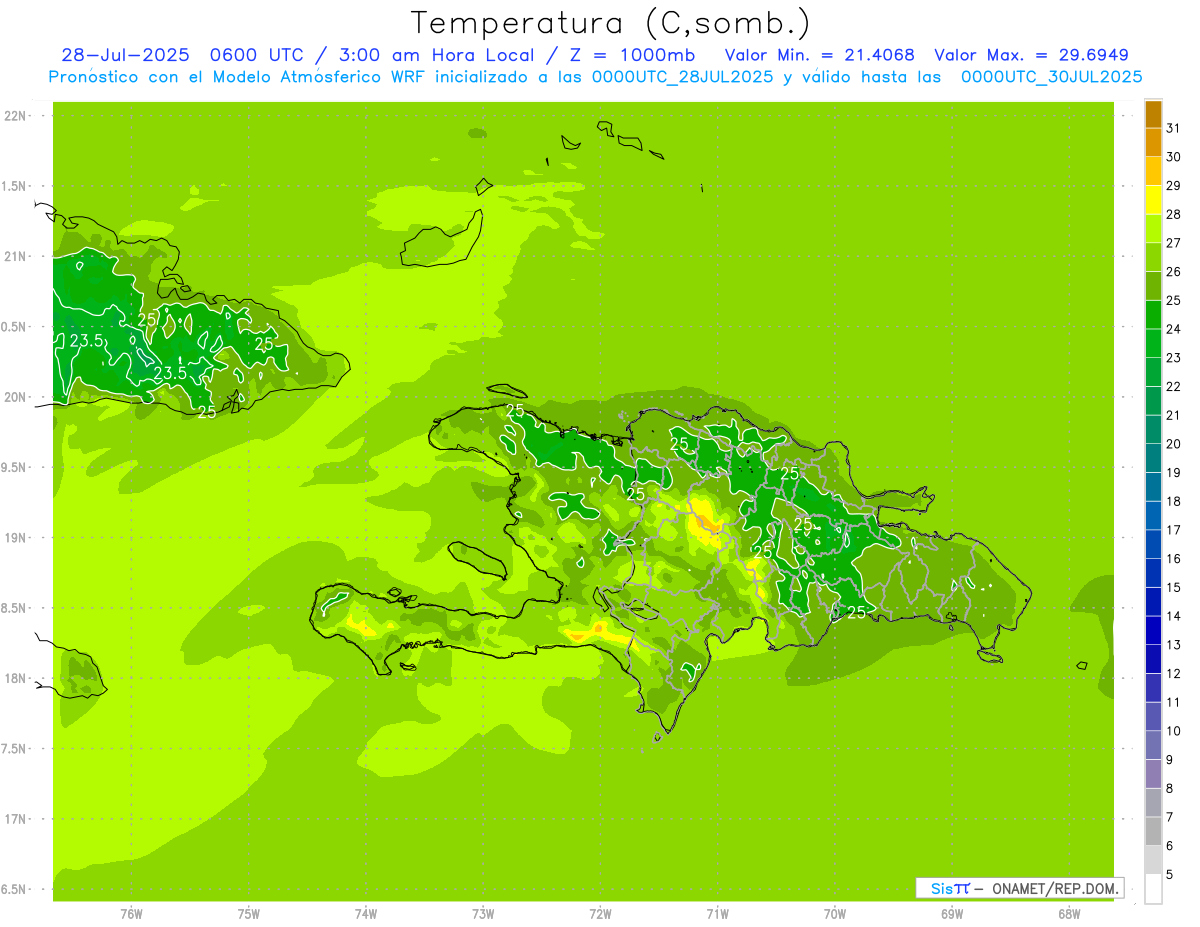Click the "69W" longitude axis label
The height and width of the screenshot is (927, 1200).
[952, 914]
